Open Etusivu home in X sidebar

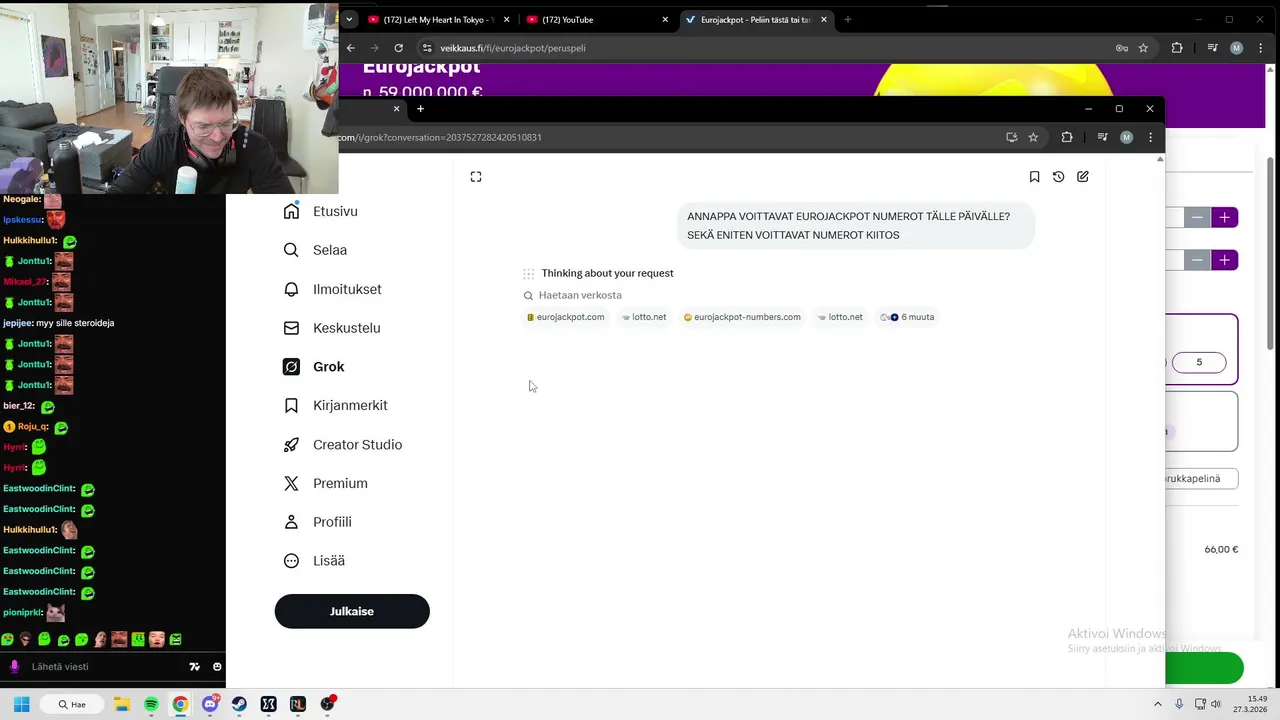point(320,211)
